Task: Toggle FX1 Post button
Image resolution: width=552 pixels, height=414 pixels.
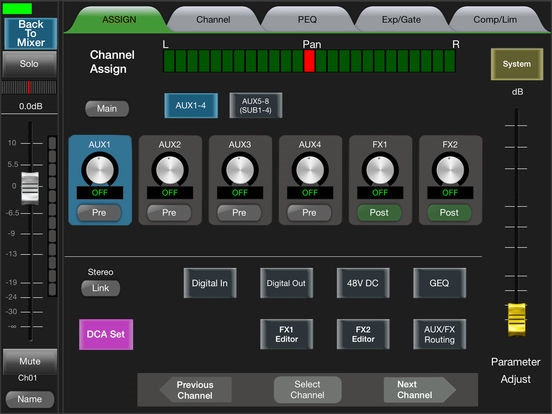Action: click(379, 213)
